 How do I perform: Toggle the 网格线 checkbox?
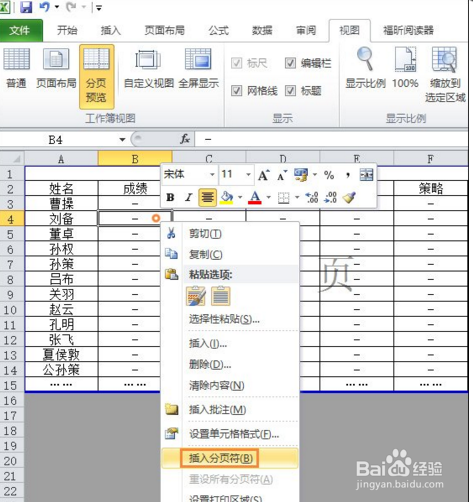click(236, 90)
